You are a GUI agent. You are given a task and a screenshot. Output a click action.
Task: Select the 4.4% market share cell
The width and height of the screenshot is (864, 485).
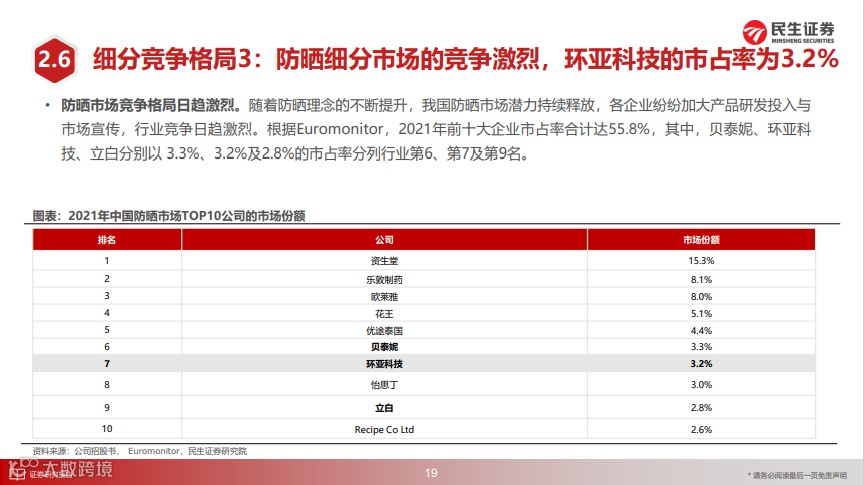(x=701, y=331)
